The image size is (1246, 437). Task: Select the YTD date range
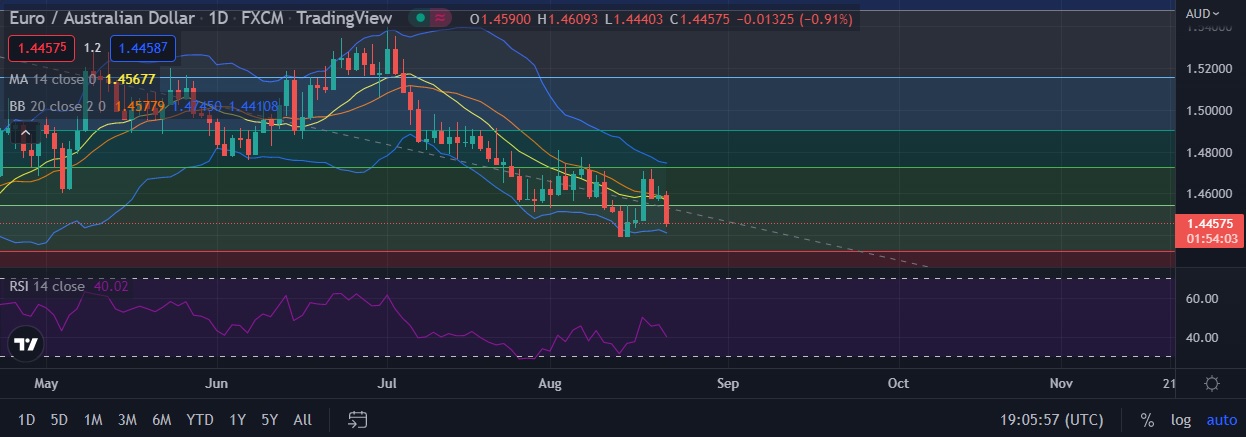199,420
